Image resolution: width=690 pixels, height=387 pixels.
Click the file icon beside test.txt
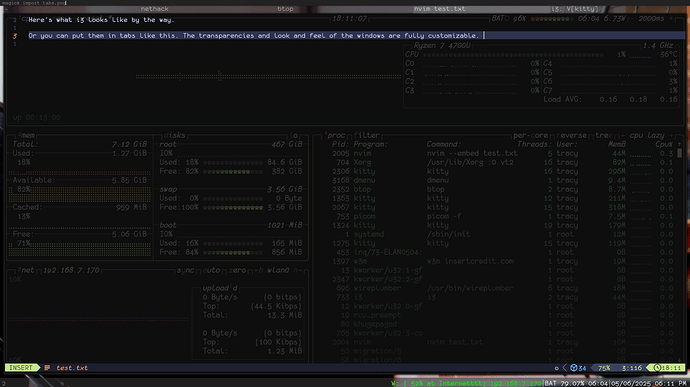click(x=47, y=368)
